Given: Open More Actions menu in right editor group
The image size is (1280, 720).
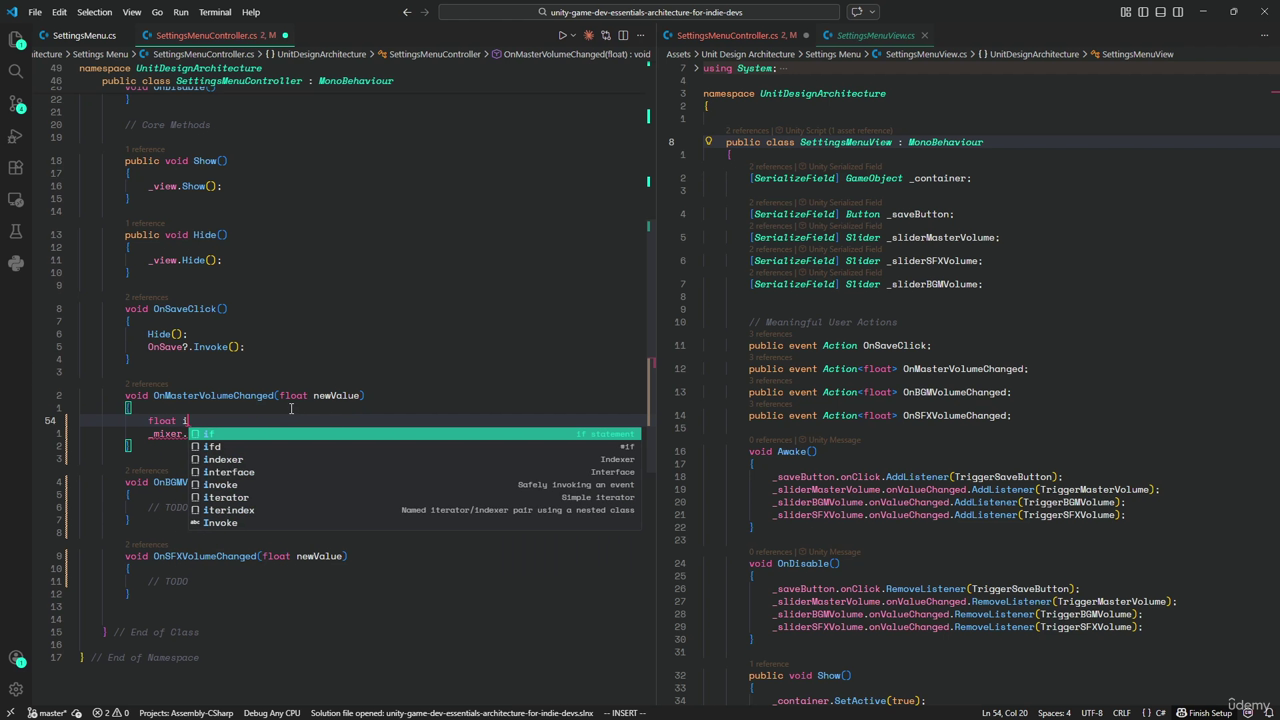Looking at the screenshot, I should 1265,36.
